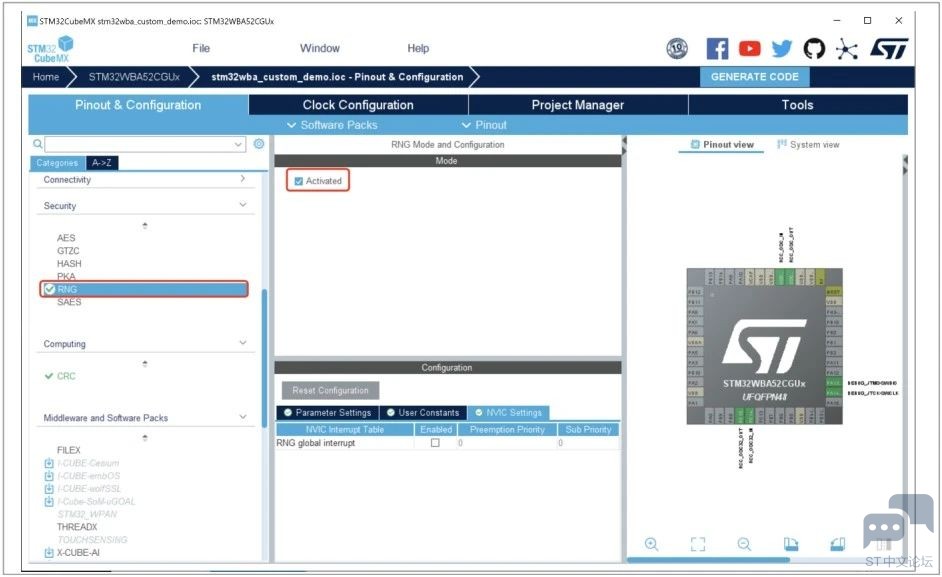Select GTZC peripheral
The image size is (942, 577).
68,251
